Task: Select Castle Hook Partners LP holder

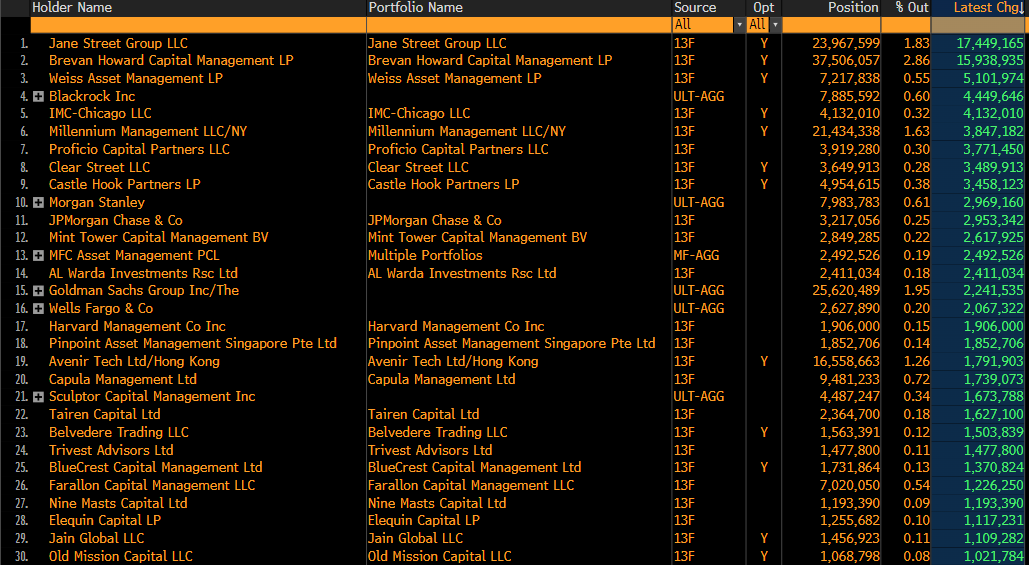Action: (125, 184)
